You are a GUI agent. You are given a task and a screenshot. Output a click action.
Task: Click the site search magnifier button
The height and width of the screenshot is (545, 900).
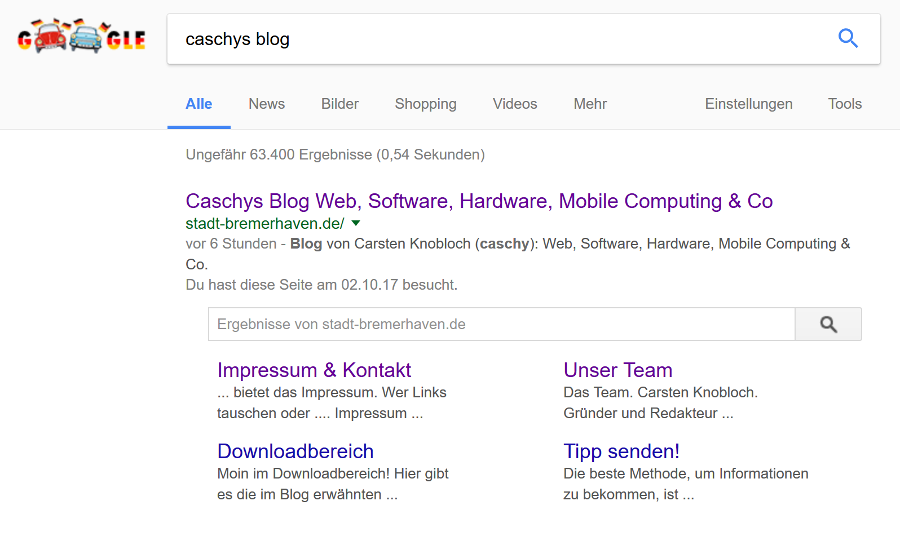[828, 324]
